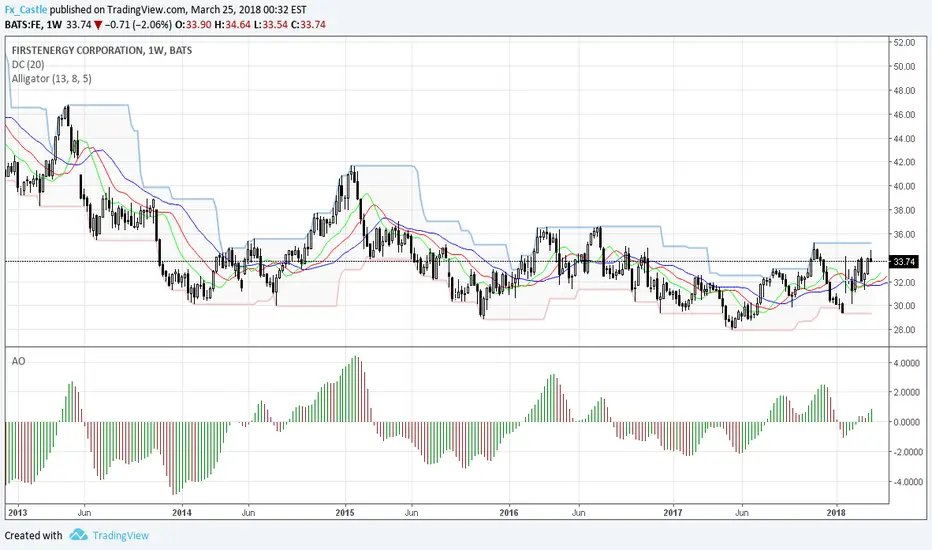Click the 28.00 price axis label
Screen dimensions: 932x550
(x=904, y=330)
